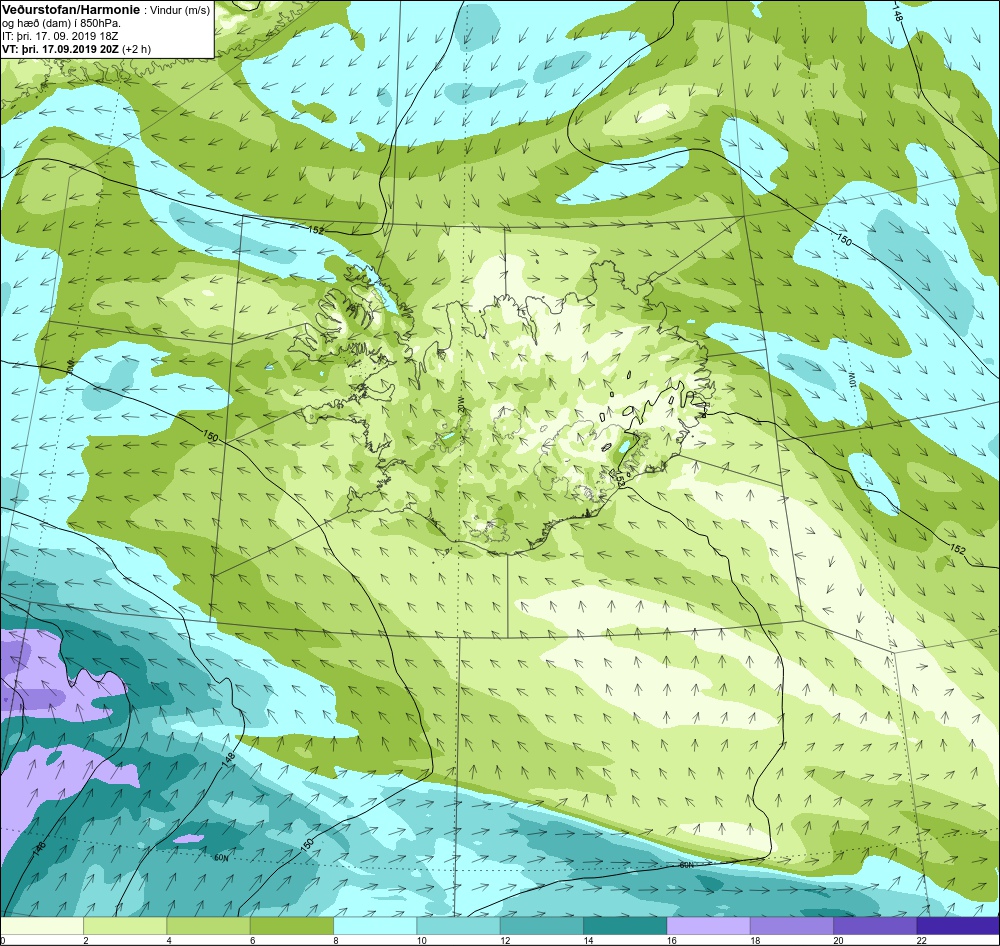The image size is (1000, 946).
Task: Click the darkest purple legend swatch above 22
Action: [958, 925]
